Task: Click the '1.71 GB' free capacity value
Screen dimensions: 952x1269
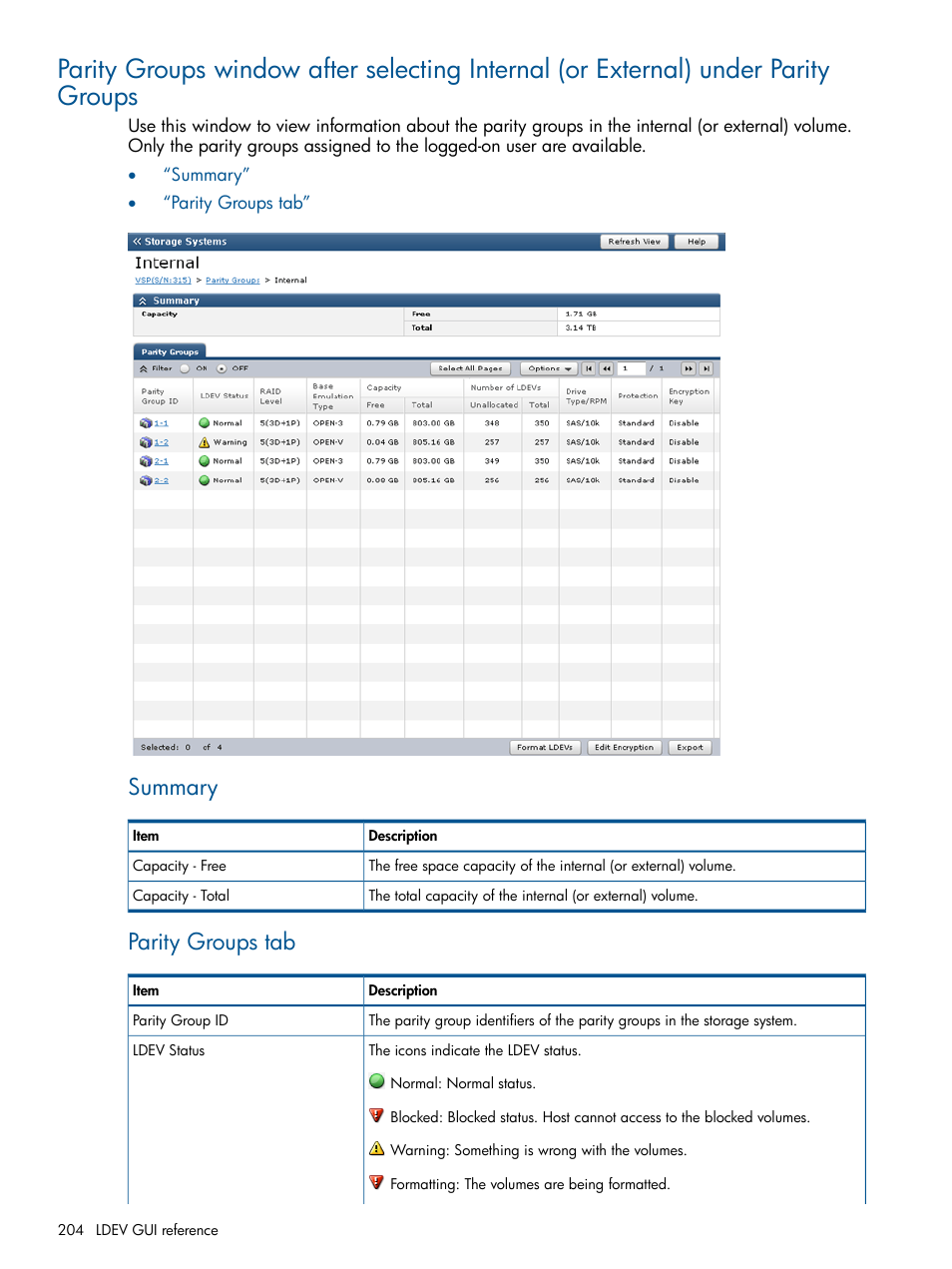Action: pyautogui.click(x=581, y=315)
